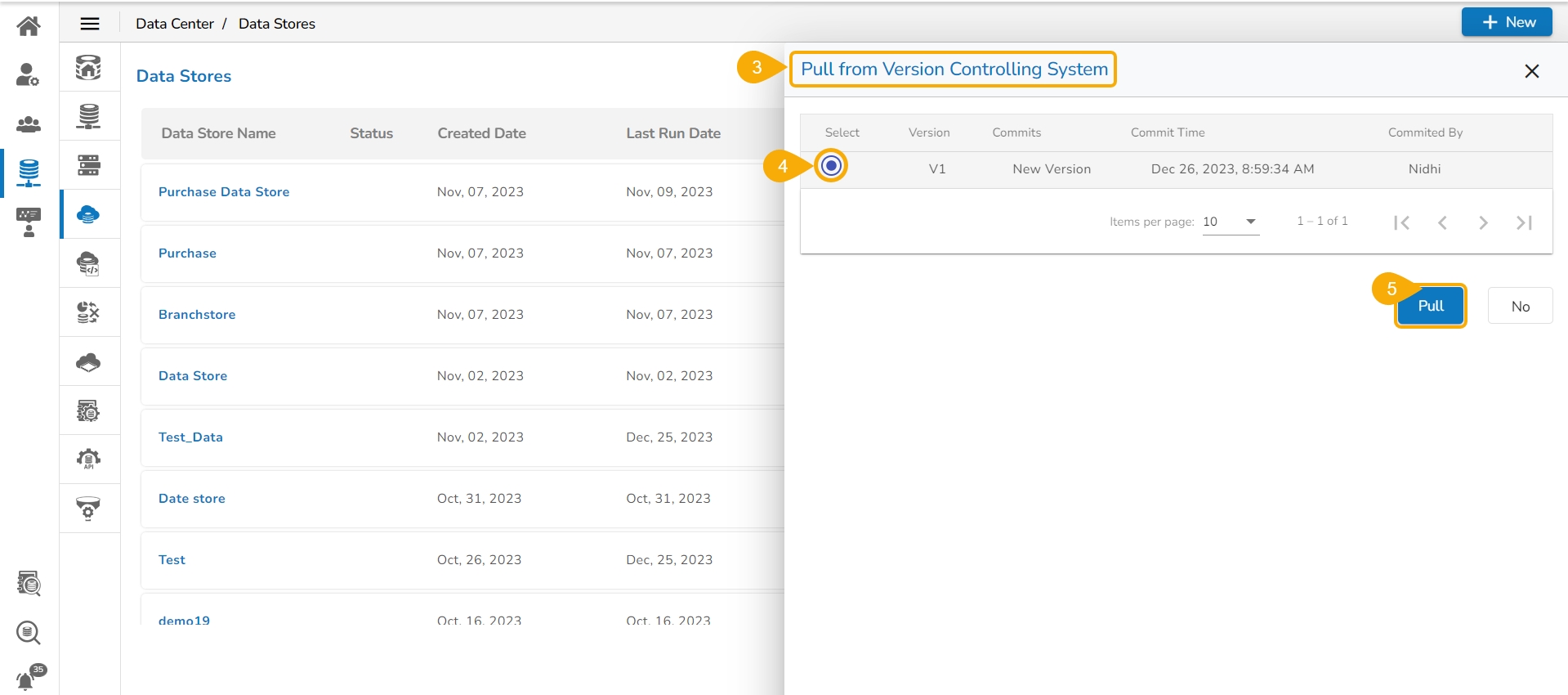This screenshot has width=1568, height=695.
Task: Click the New Version commit text
Action: tap(1052, 169)
